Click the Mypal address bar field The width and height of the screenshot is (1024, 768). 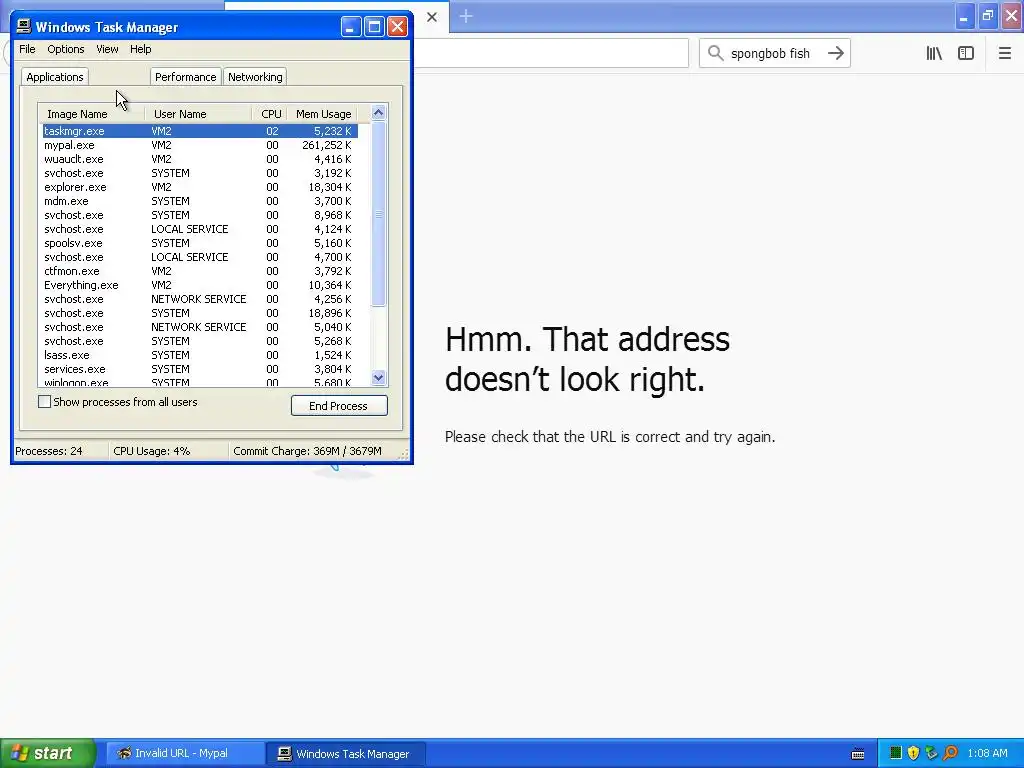tap(551, 54)
